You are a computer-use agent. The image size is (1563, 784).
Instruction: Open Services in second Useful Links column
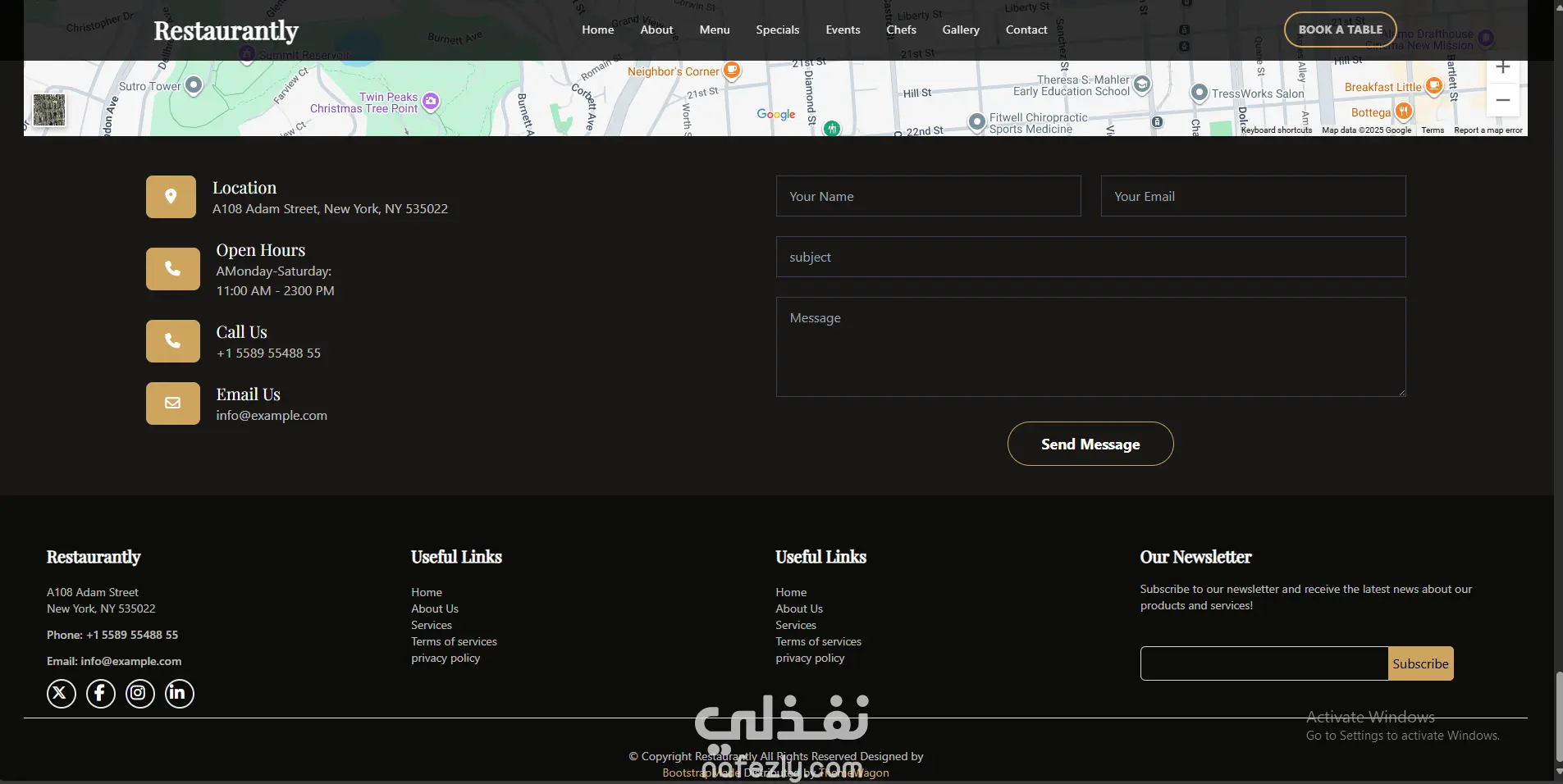point(796,625)
